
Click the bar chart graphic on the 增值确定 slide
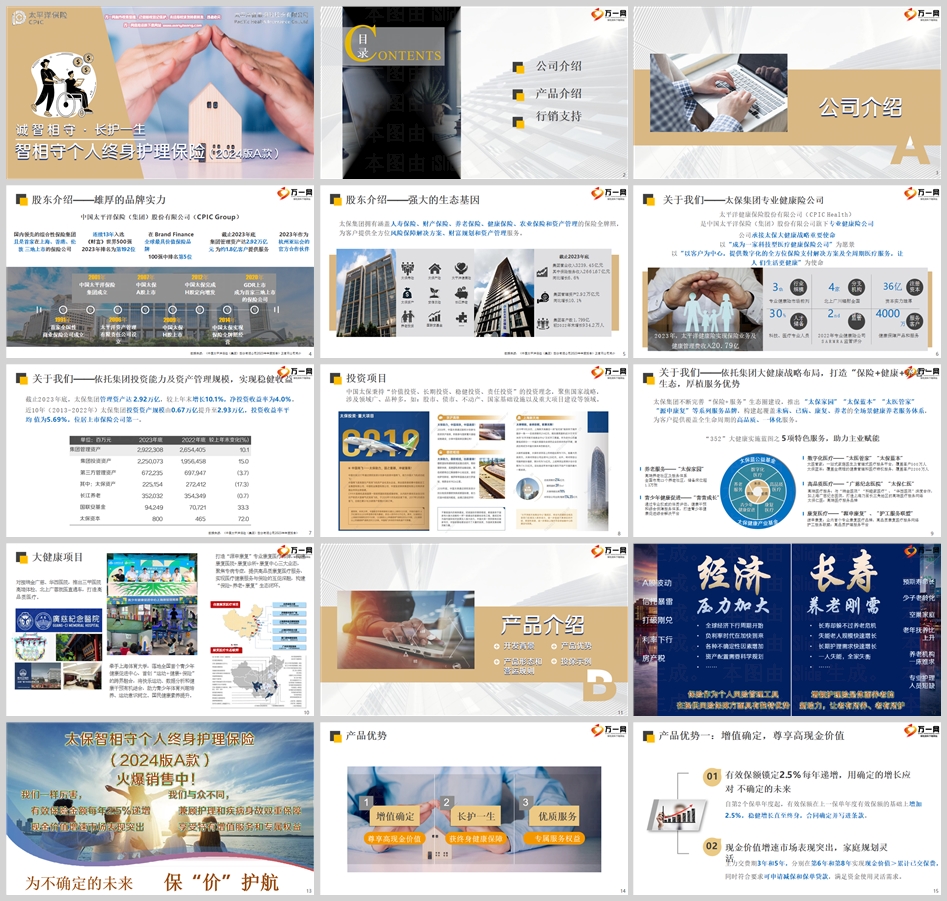pyautogui.click(x=676, y=815)
